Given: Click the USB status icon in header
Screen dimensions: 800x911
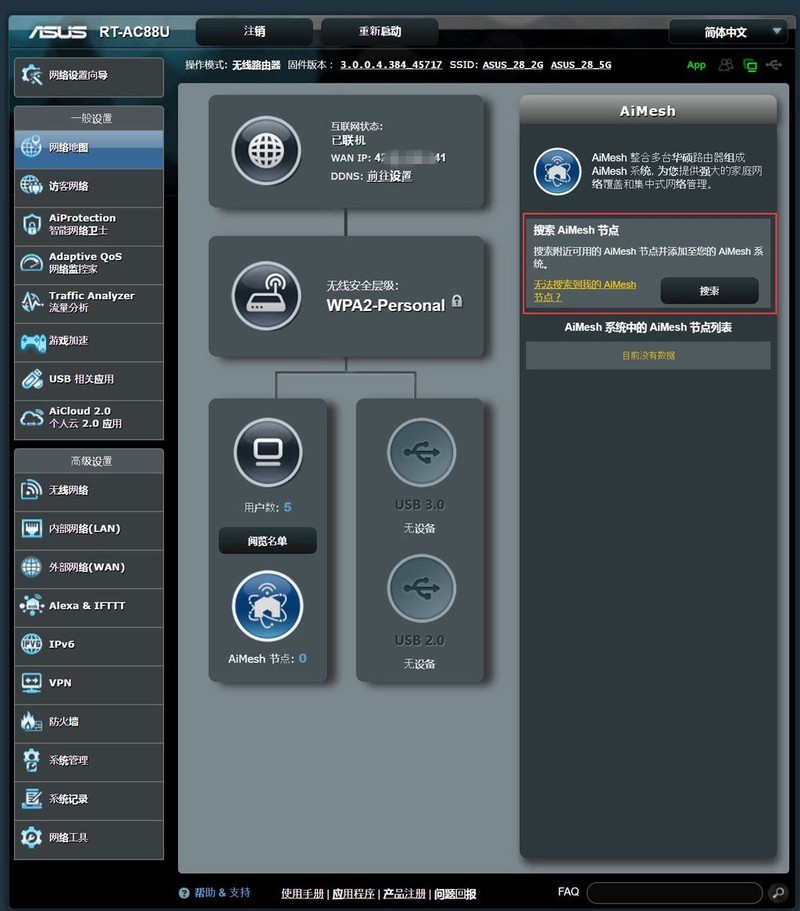Looking at the screenshot, I should pos(774,65).
